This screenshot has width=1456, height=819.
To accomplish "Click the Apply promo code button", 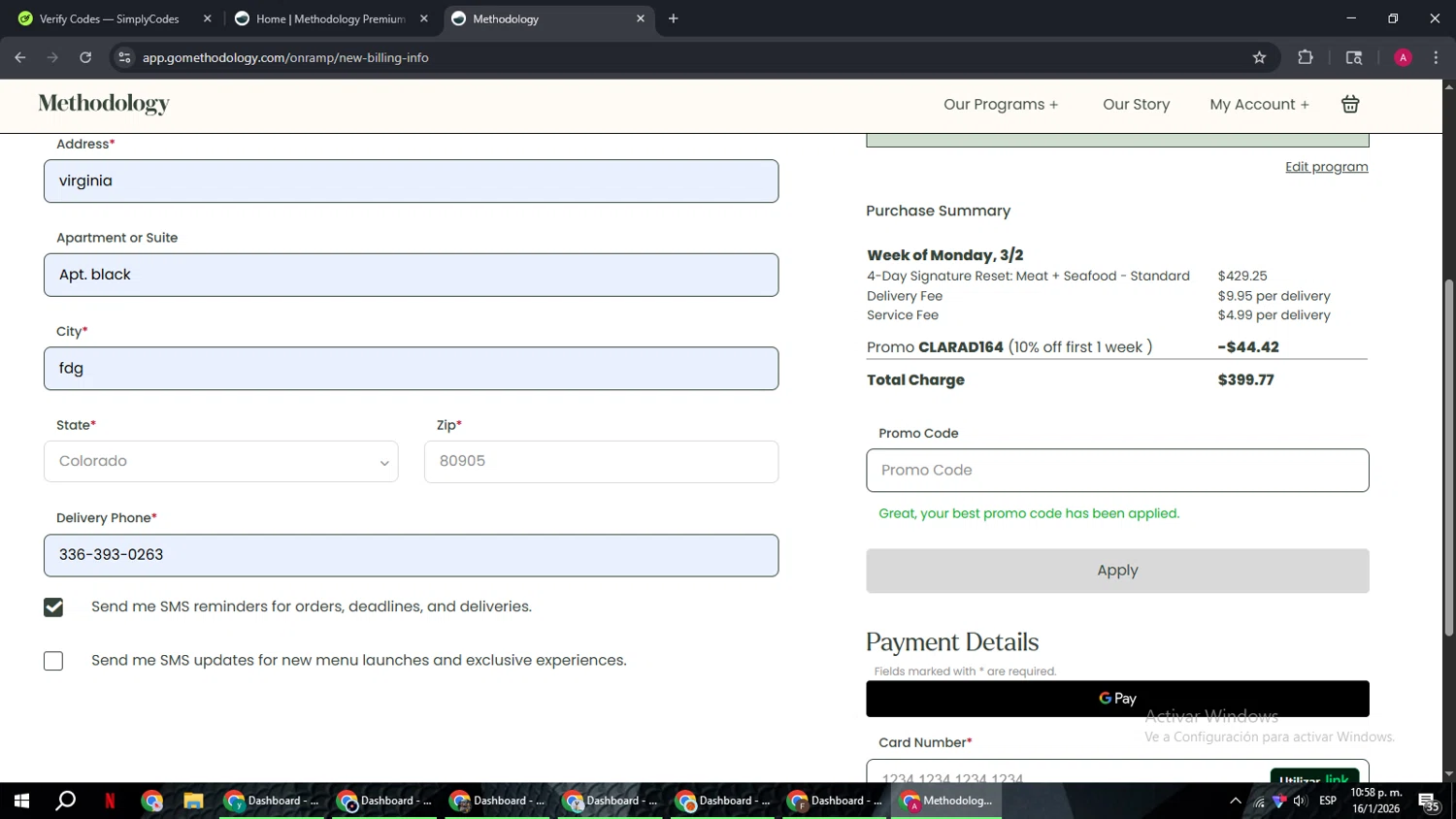I will point(1117,571).
